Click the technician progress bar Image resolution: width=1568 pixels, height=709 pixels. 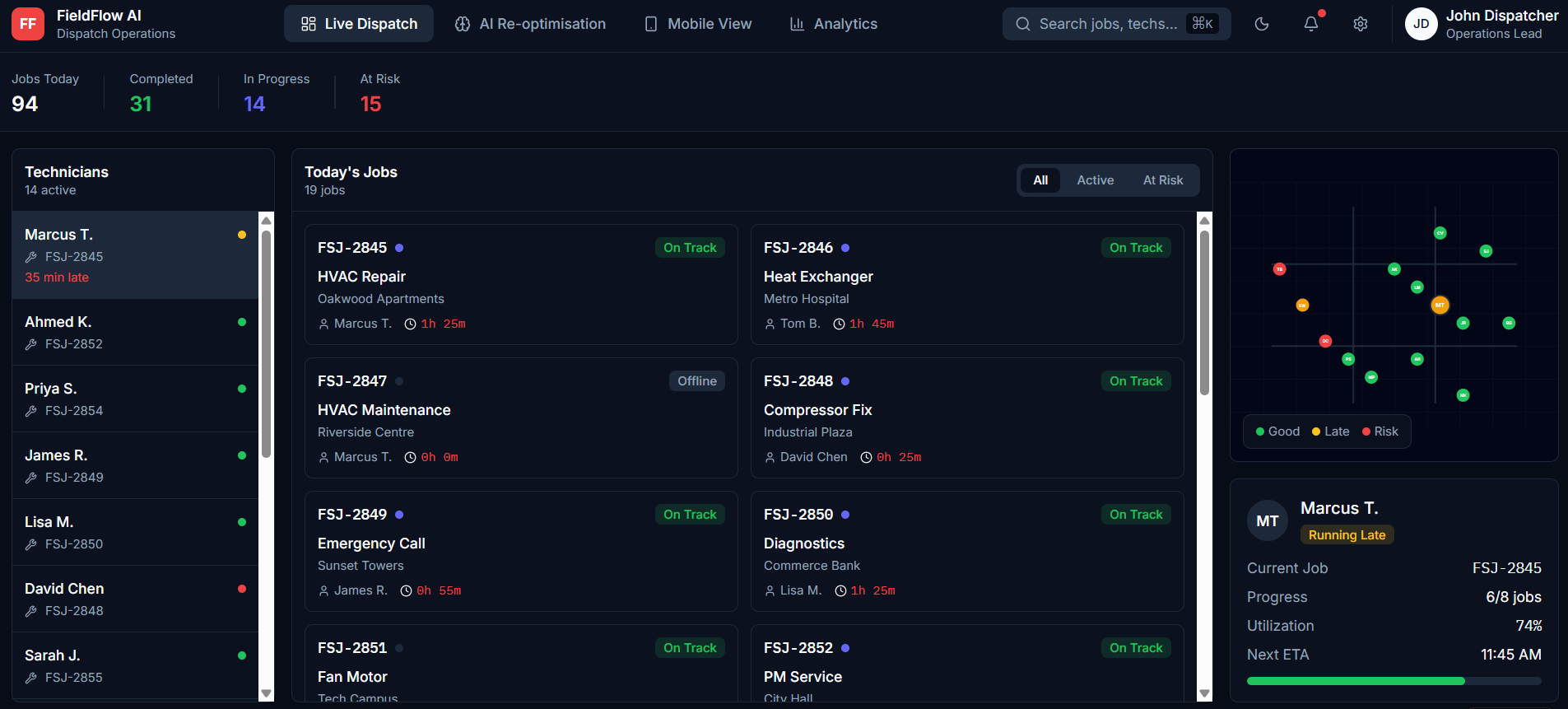tap(1394, 681)
